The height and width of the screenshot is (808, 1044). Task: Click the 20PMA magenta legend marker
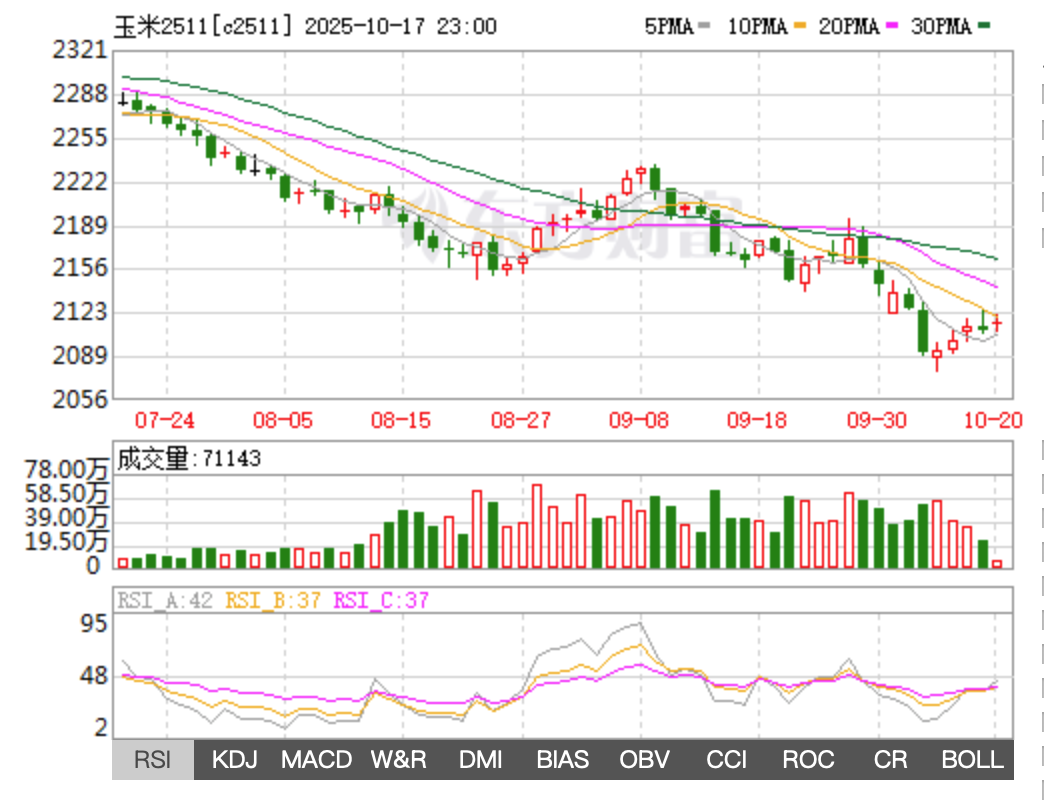(892, 27)
